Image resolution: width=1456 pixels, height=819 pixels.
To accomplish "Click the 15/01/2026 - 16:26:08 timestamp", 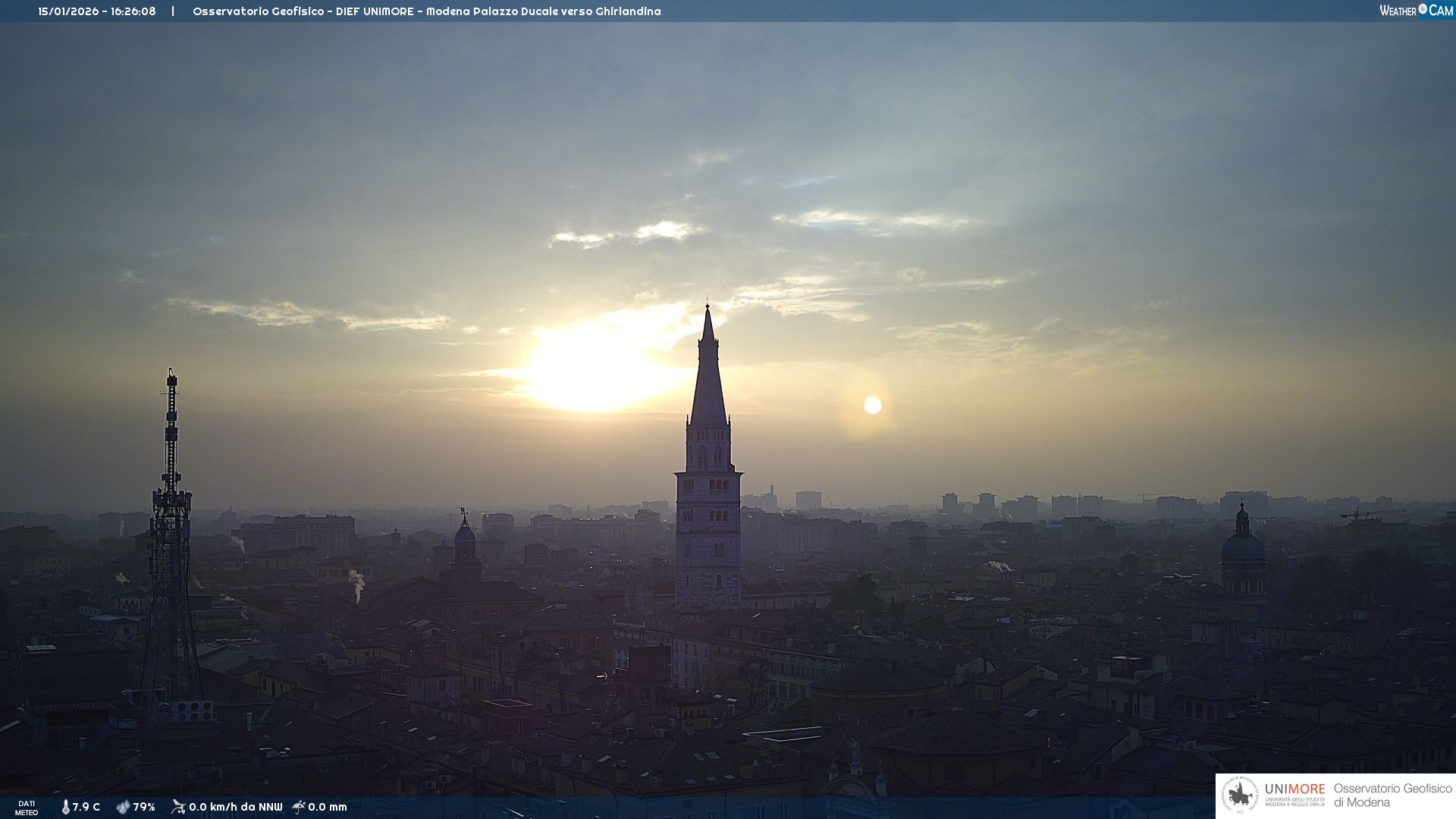I will (97, 11).
